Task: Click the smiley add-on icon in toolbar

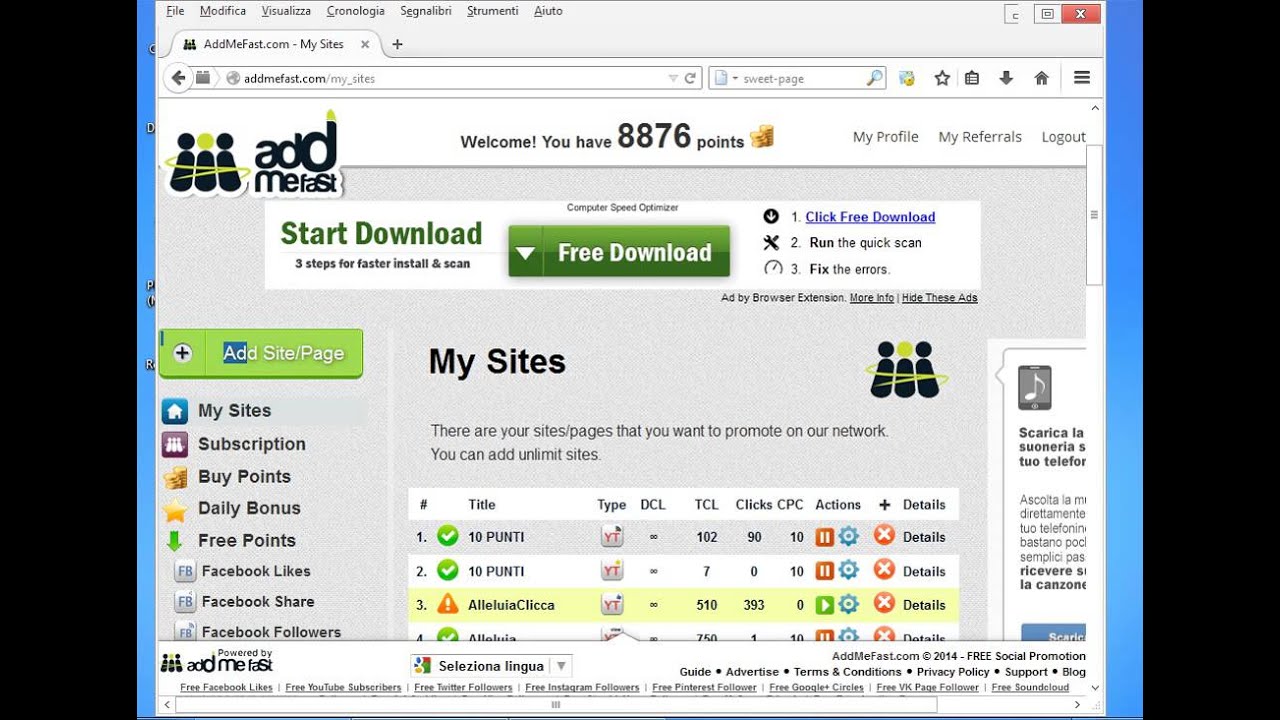Action: click(x=907, y=78)
